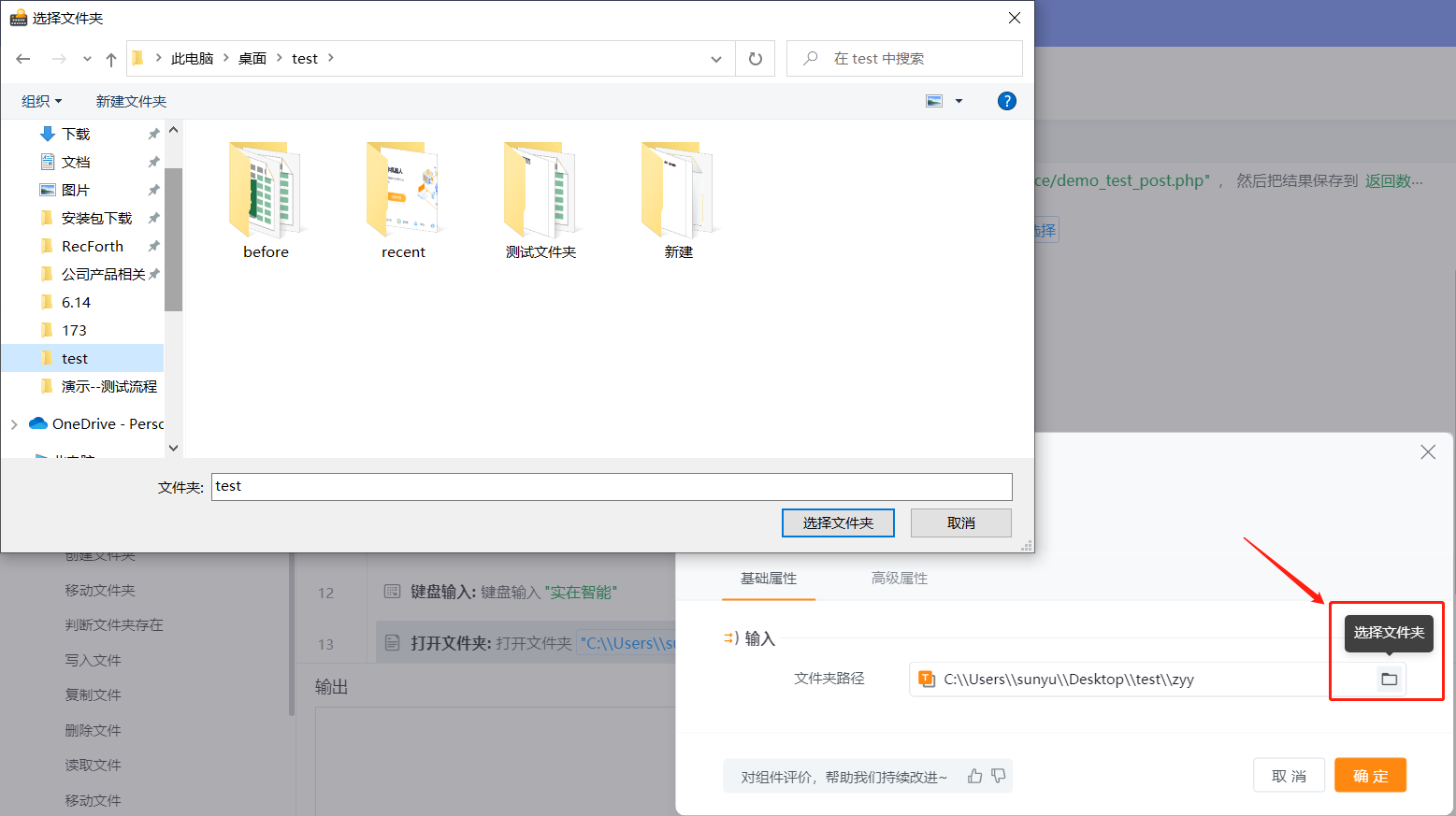The width and height of the screenshot is (1456, 816).
Task: Switch to the 高级属性 tab
Action: 899,579
